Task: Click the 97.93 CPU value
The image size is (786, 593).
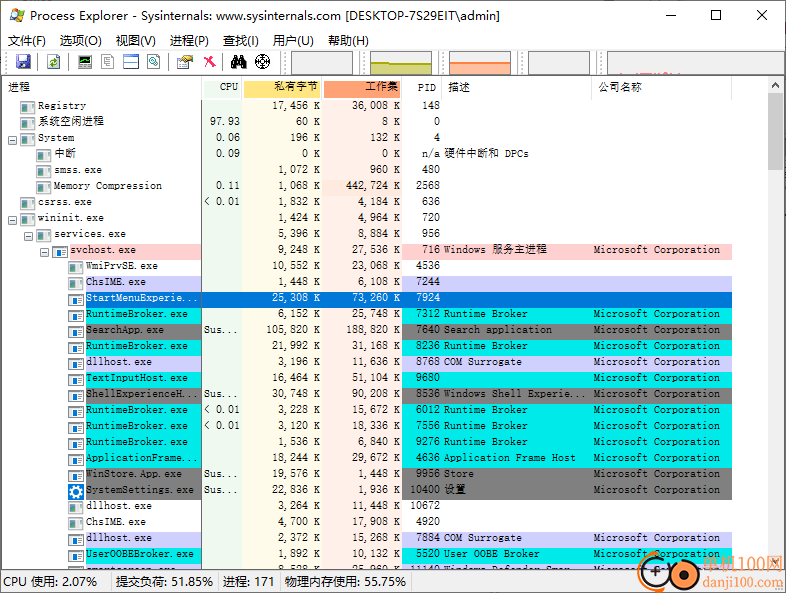Action: click(x=225, y=122)
